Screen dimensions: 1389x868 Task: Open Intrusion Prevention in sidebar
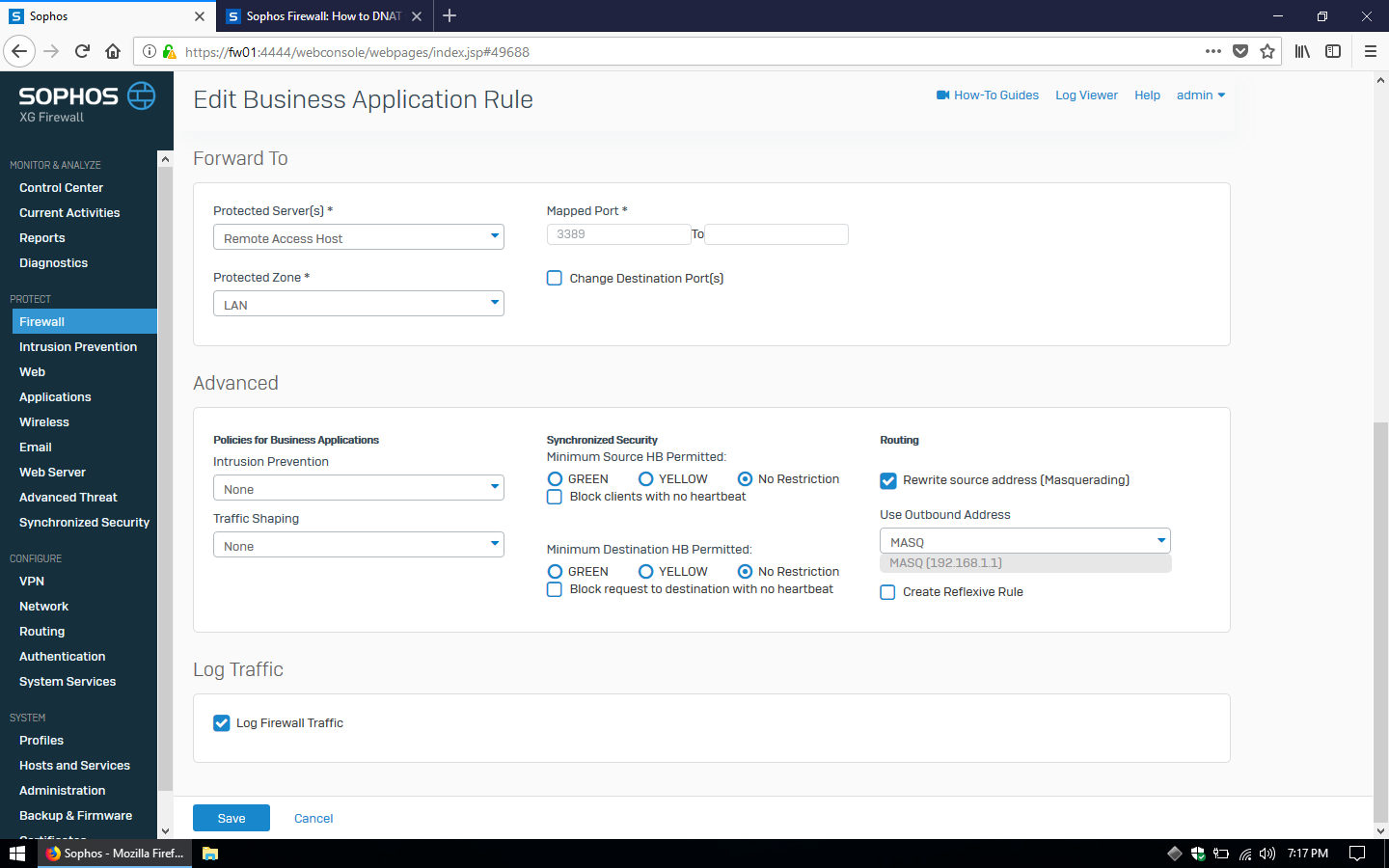(78, 347)
